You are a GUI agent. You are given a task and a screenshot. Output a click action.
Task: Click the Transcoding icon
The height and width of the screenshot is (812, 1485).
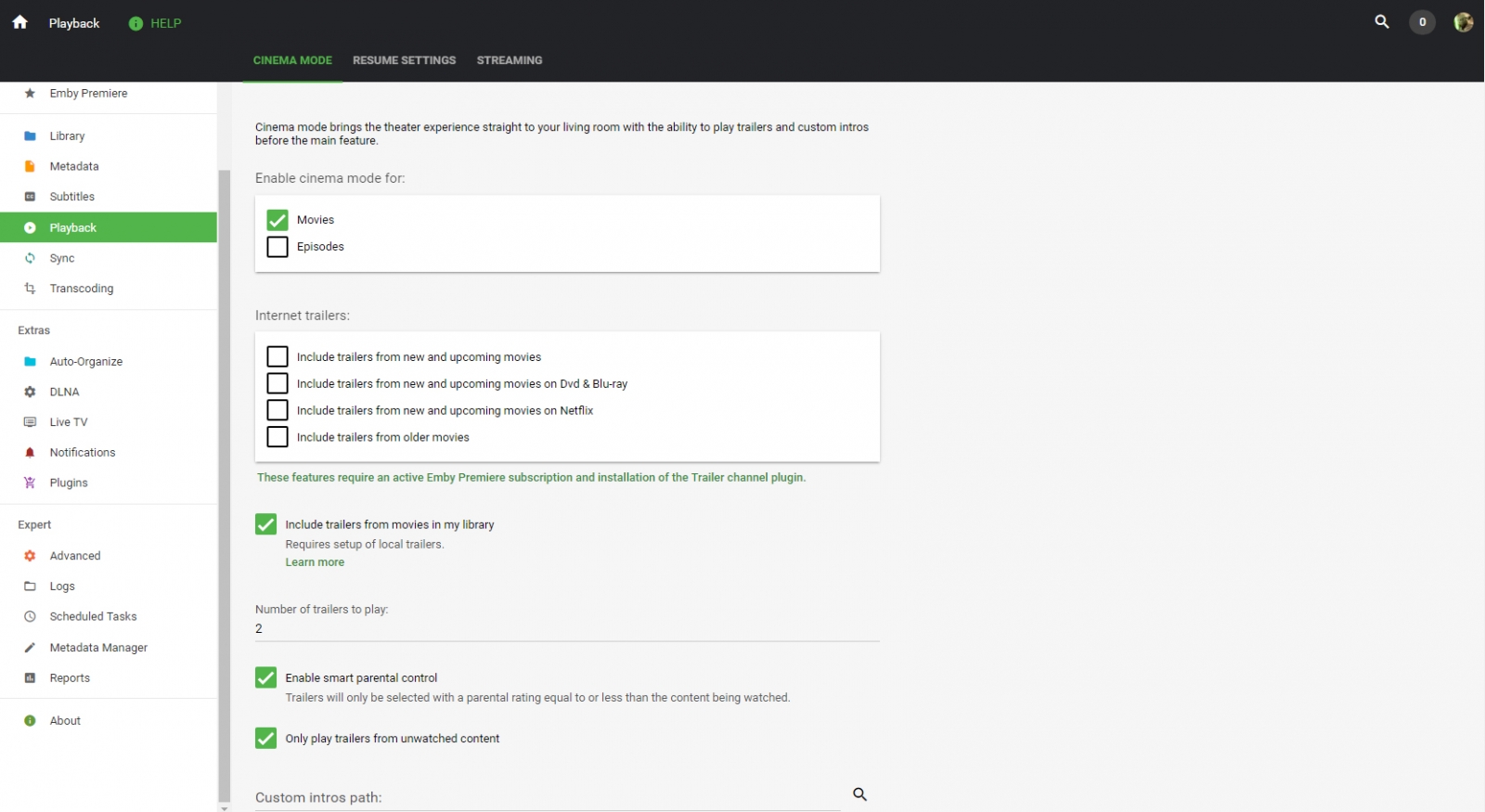pos(30,289)
